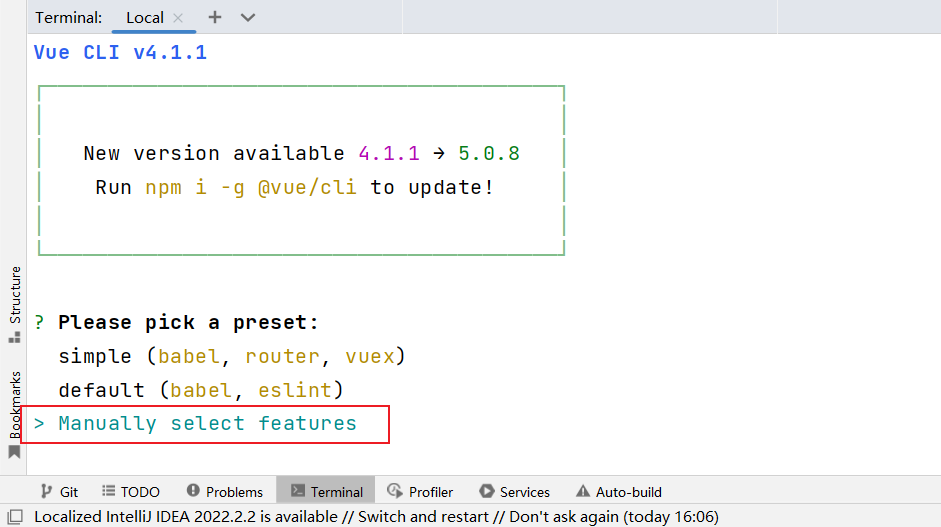Image resolution: width=941 pixels, height=527 pixels.
Task: Click the 'Vue CLI v4.1.1' text
Action: [x=120, y=52]
